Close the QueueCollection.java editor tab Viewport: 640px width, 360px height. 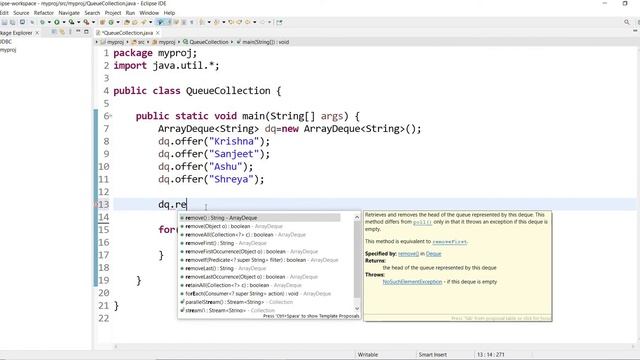[x=158, y=33]
